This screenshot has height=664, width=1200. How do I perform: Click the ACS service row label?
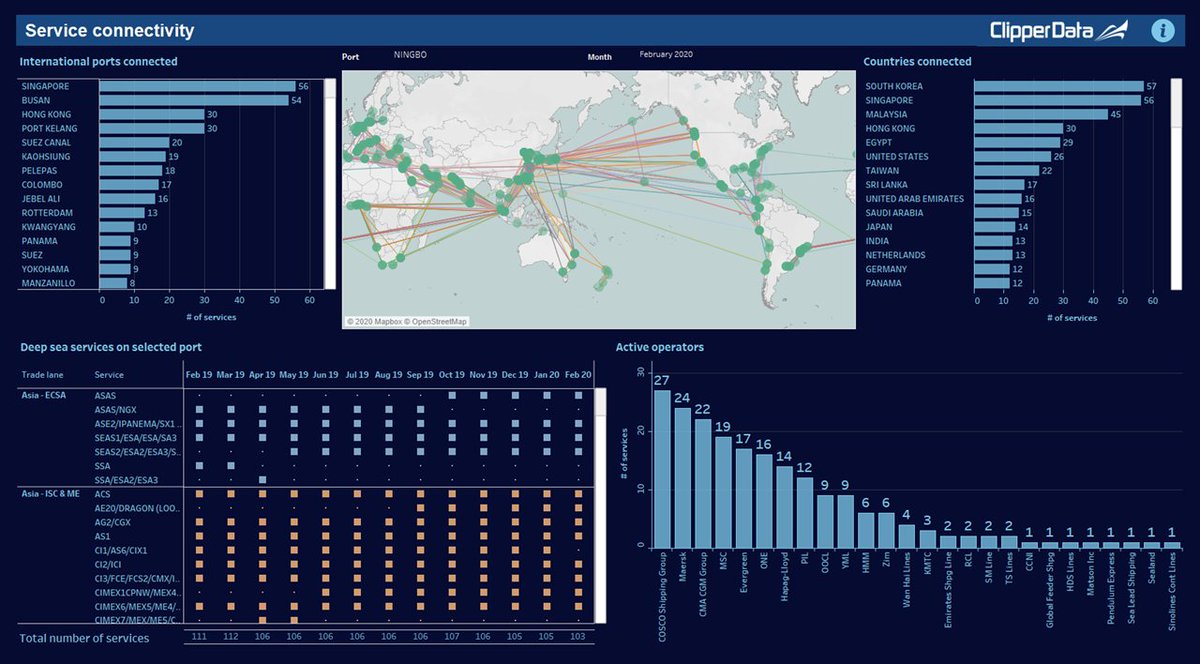(x=102, y=493)
